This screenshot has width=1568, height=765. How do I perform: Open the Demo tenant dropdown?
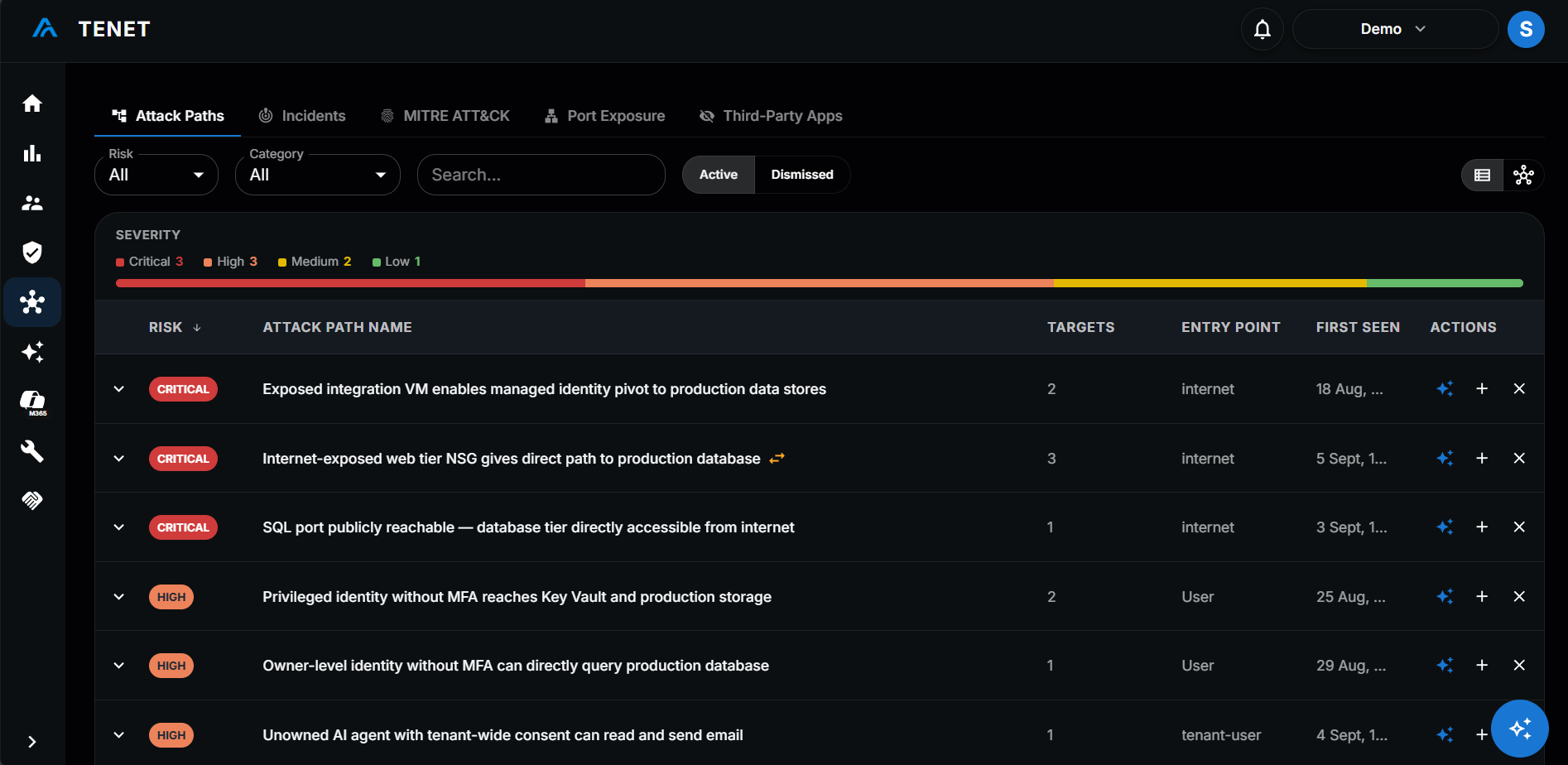[1395, 29]
